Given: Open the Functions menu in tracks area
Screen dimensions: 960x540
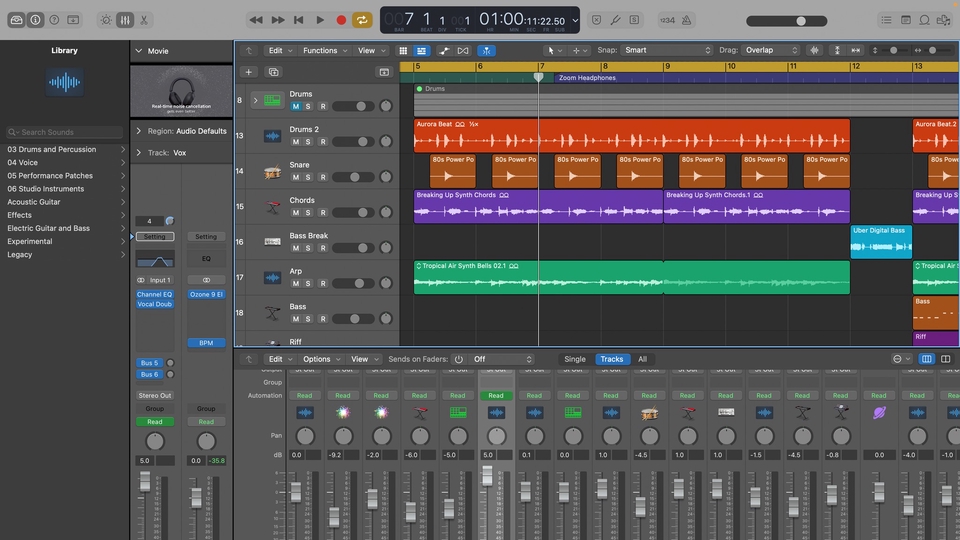Looking at the screenshot, I should (x=324, y=50).
